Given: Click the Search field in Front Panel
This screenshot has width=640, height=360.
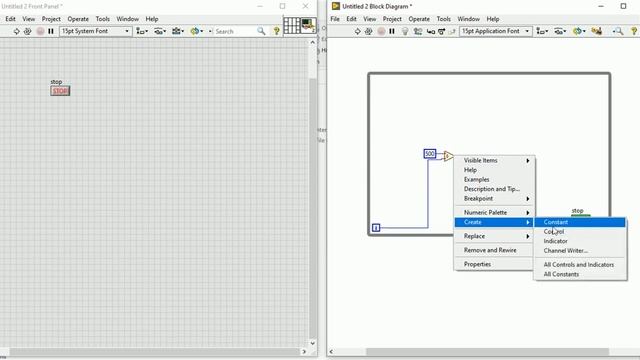Looking at the screenshot, I should [235, 31].
